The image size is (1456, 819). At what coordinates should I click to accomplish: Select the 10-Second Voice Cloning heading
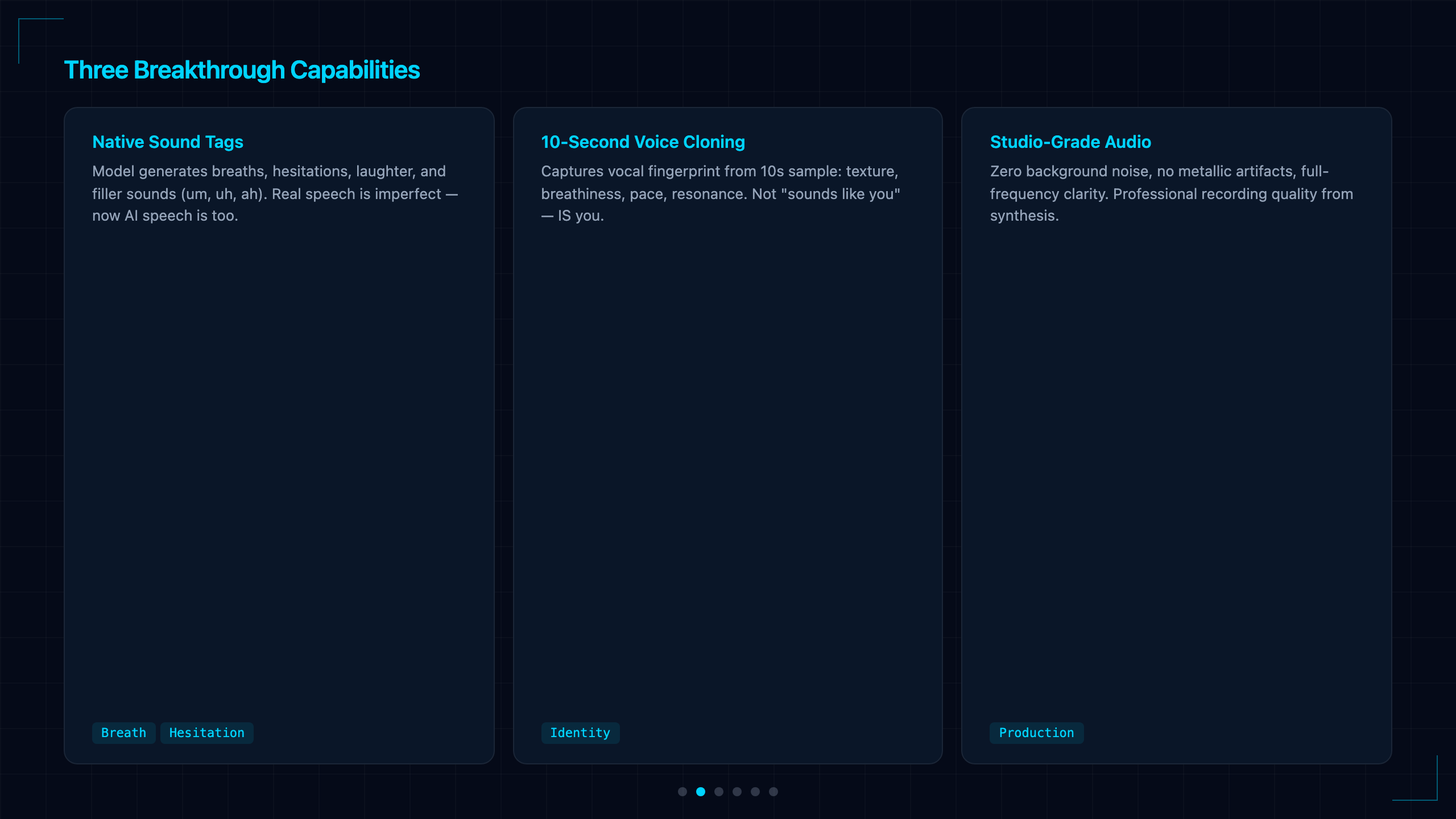coord(643,142)
